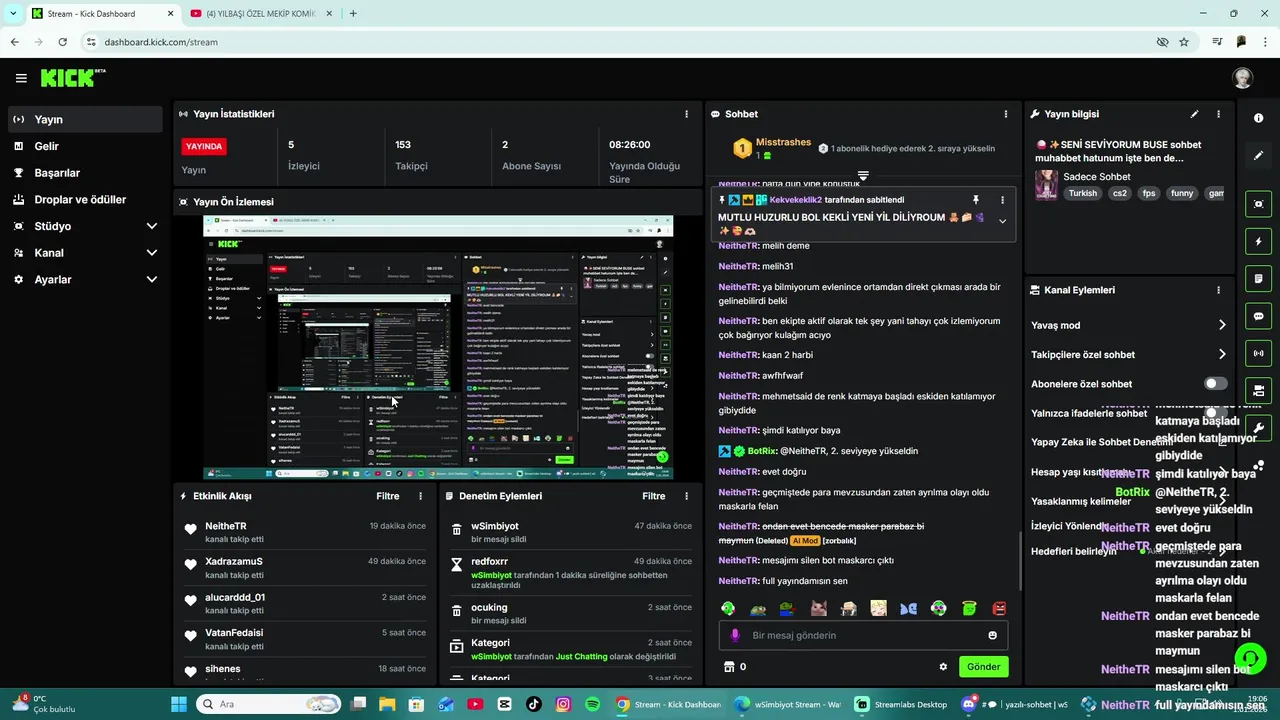Insert the crying cat emote
The width and height of the screenshot is (1280, 720).
point(818,608)
